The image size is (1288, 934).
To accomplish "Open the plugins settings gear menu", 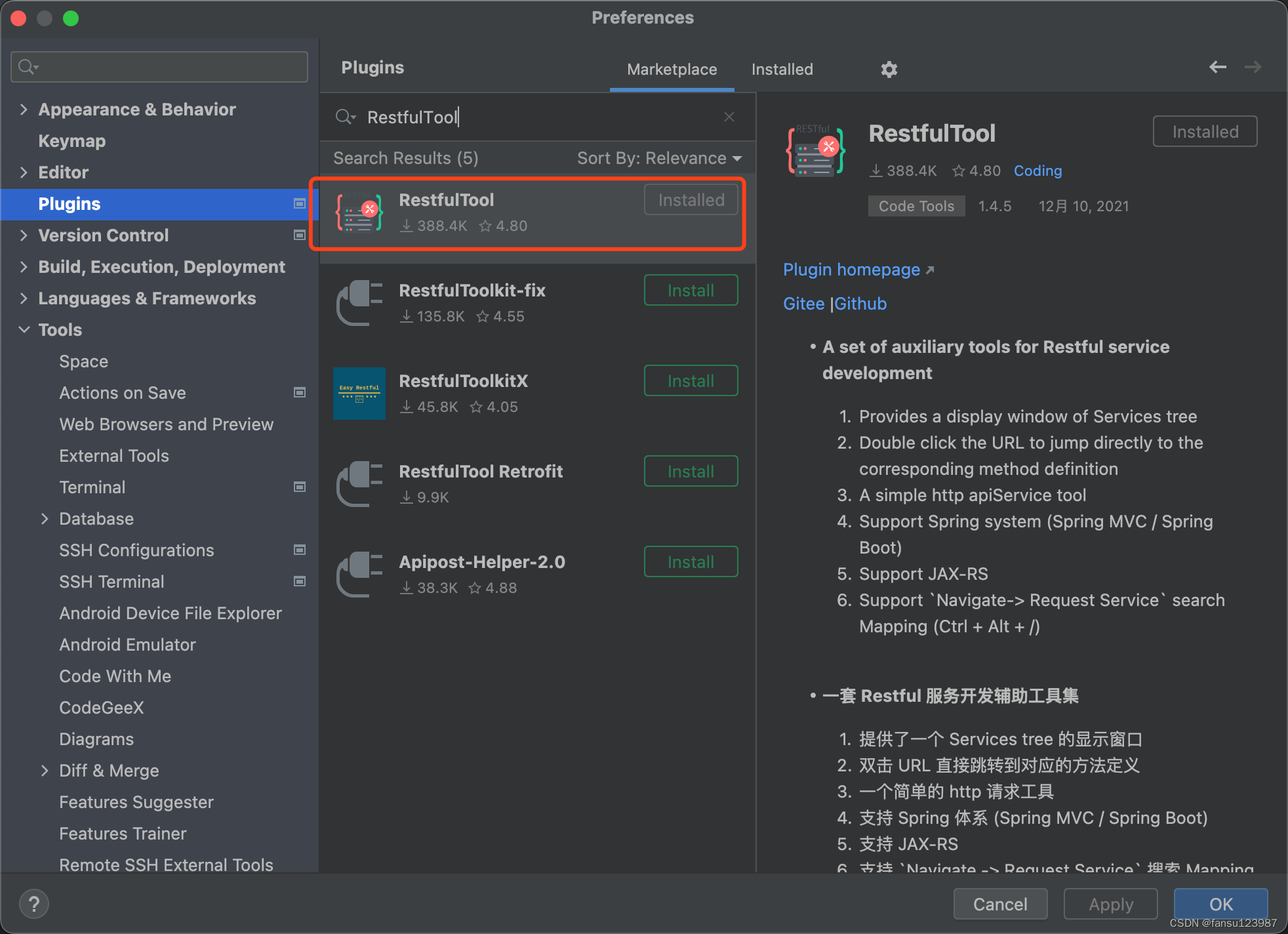I will [889, 69].
